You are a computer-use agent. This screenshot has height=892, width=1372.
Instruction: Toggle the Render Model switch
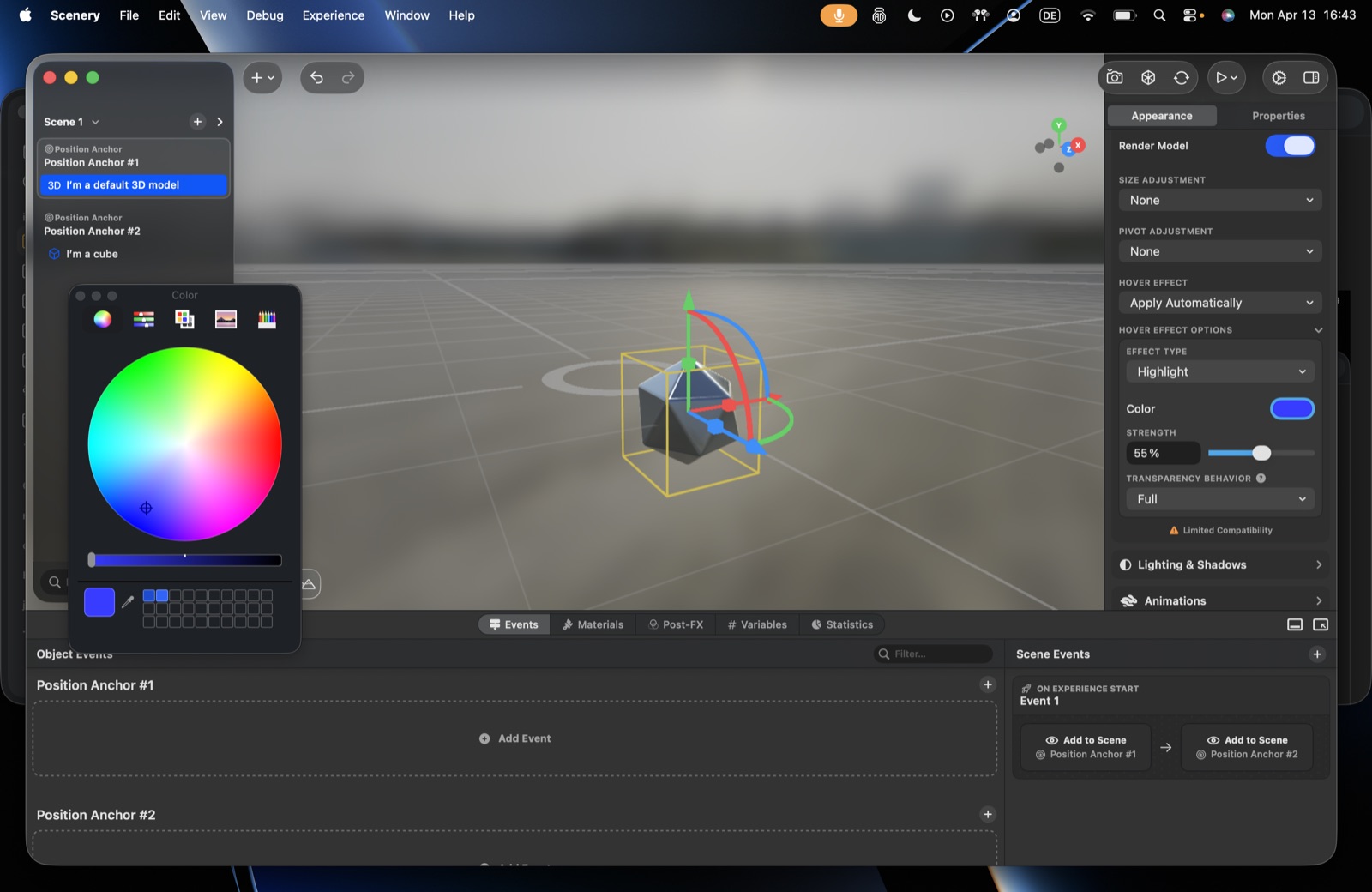pos(1291,146)
